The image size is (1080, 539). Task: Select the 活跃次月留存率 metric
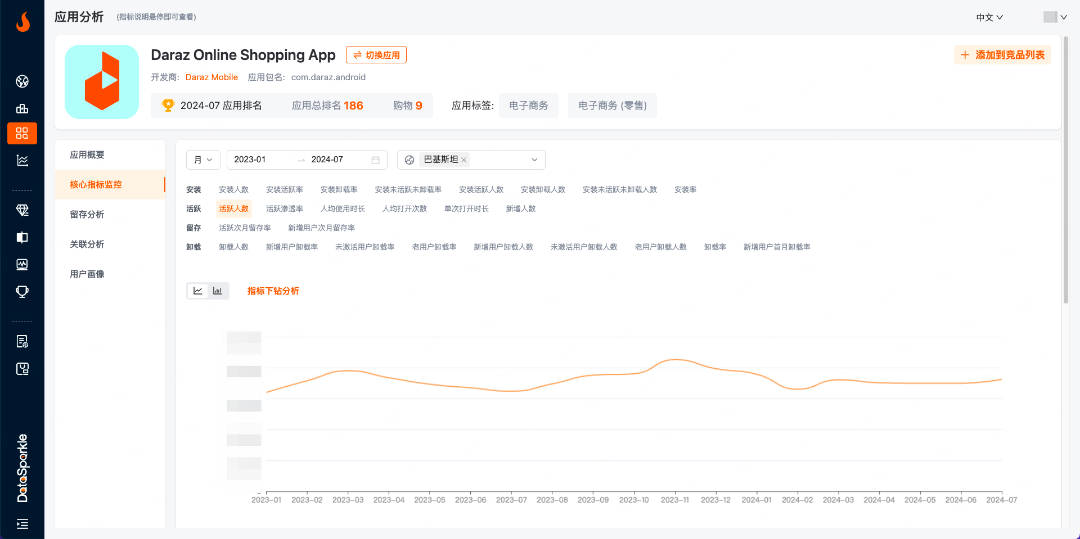[x=245, y=228]
